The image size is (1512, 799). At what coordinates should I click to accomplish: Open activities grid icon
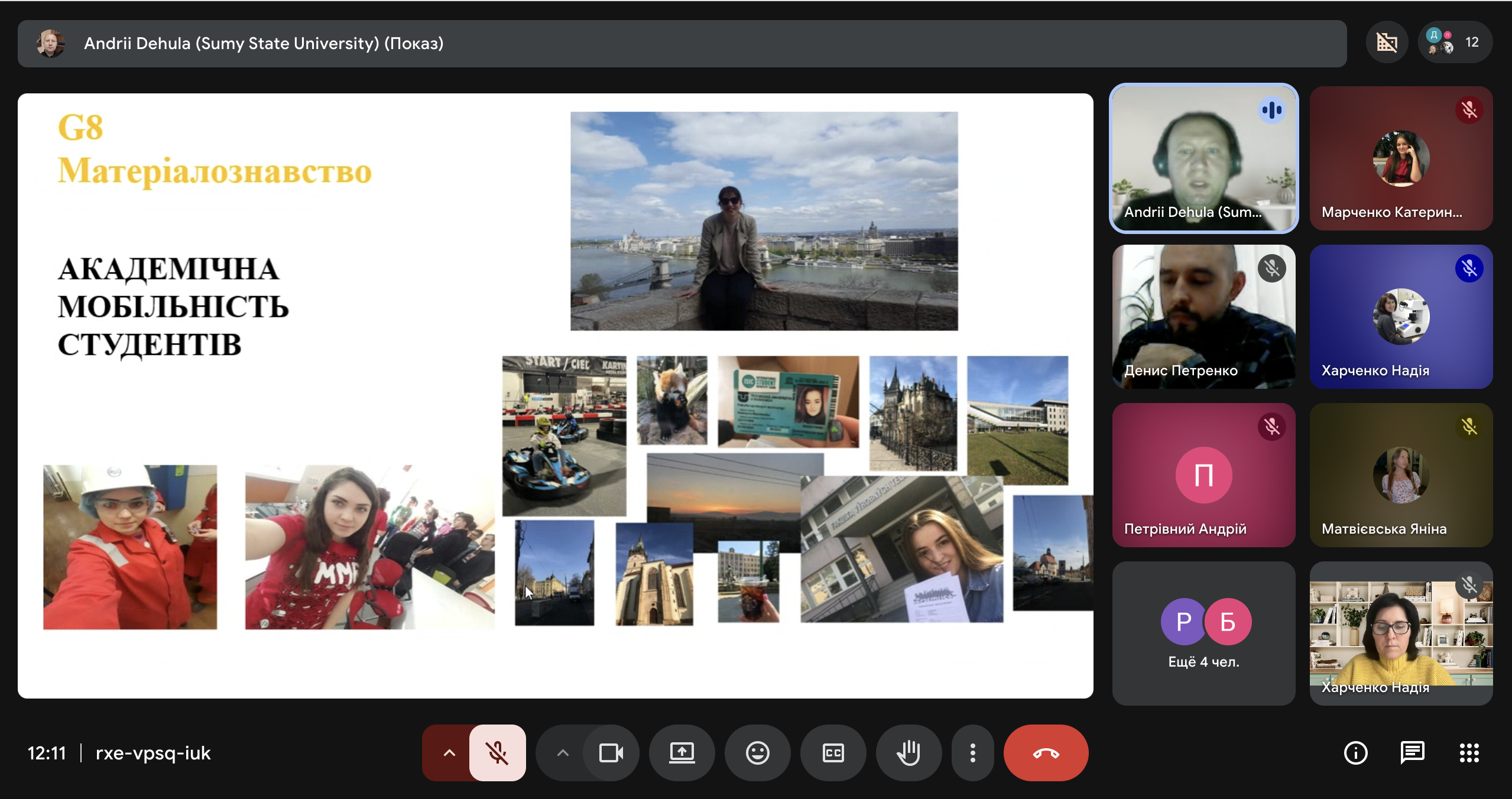(x=1469, y=752)
